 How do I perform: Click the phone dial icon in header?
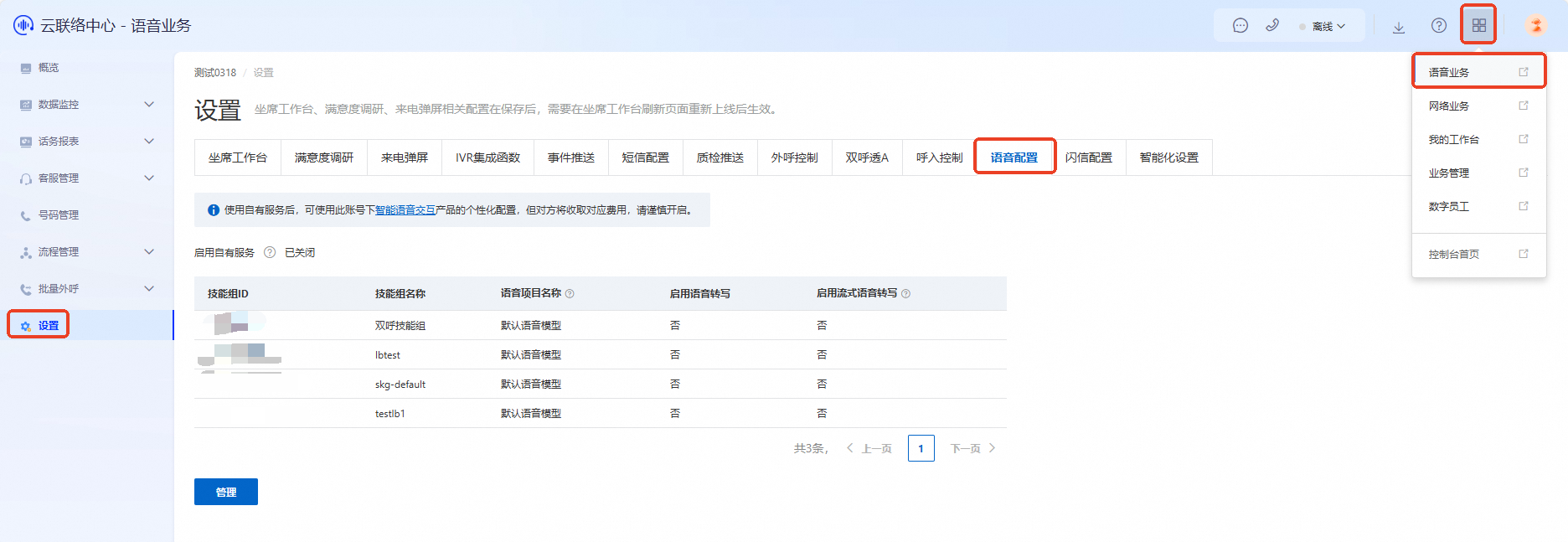click(1272, 25)
